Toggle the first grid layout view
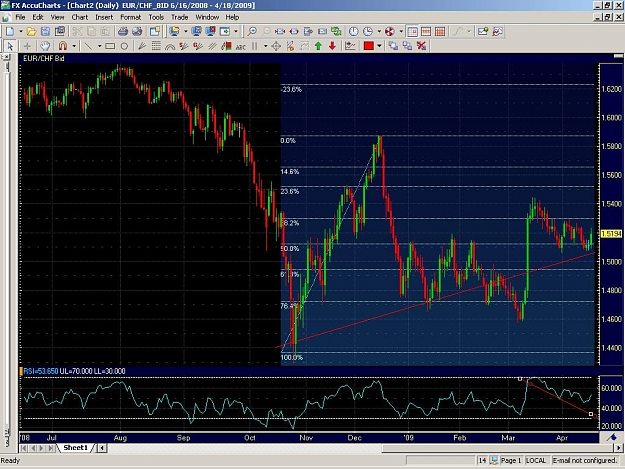The height and width of the screenshot is (469, 625). click(413, 31)
